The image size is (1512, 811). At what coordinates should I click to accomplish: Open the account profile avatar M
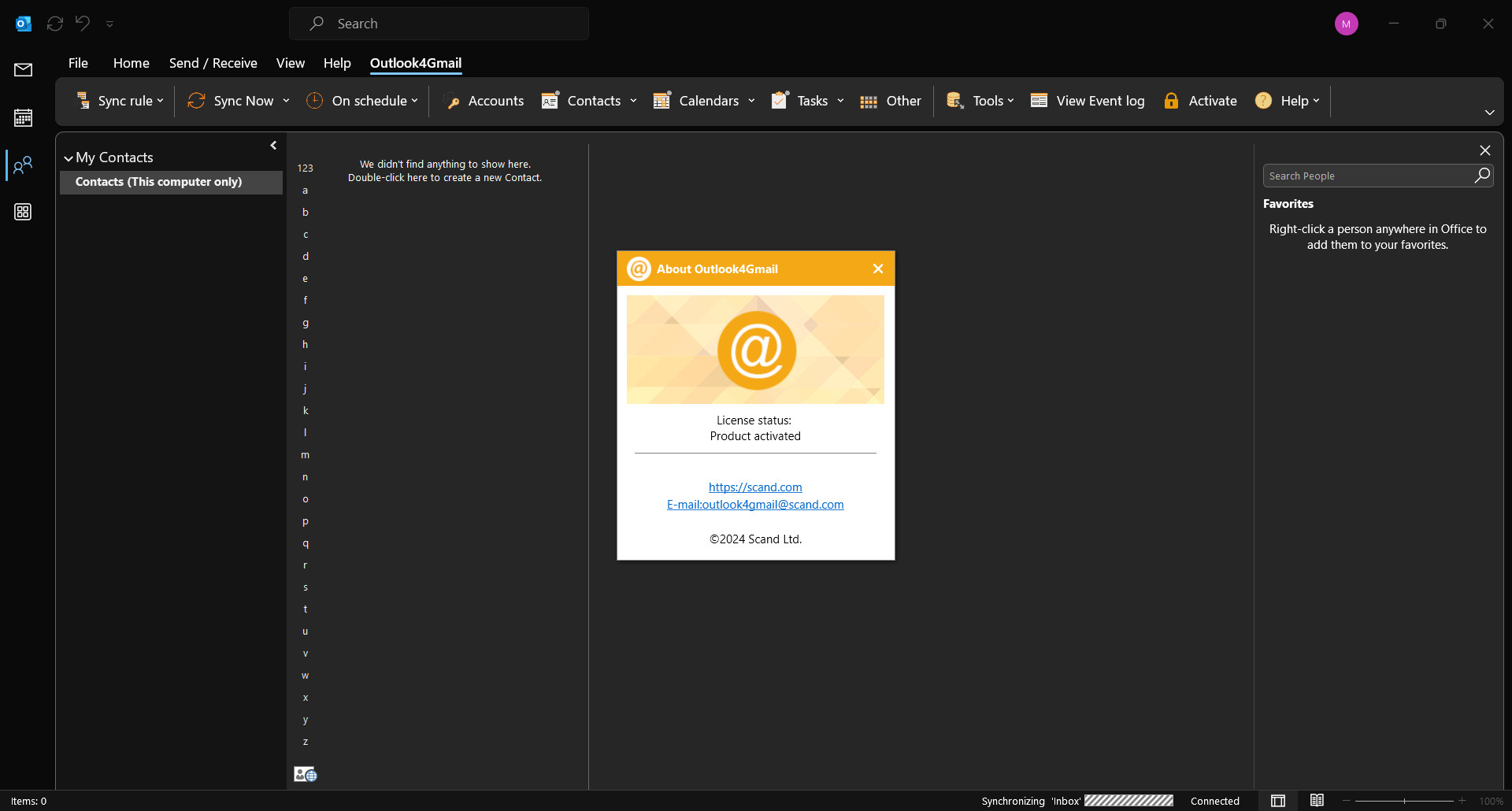point(1346,24)
